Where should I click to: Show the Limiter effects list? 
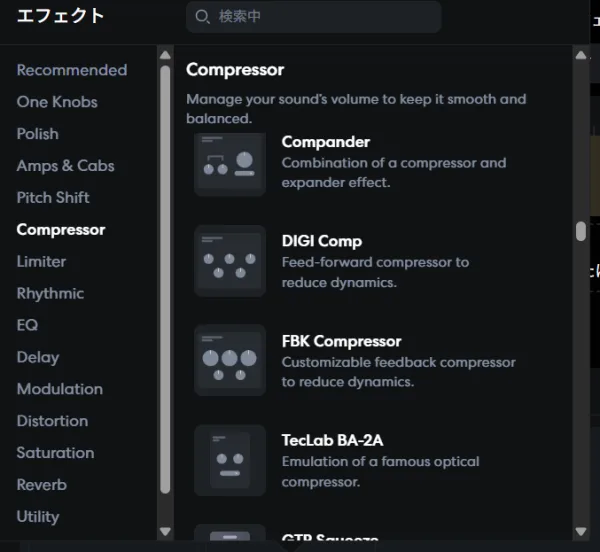[x=41, y=262]
